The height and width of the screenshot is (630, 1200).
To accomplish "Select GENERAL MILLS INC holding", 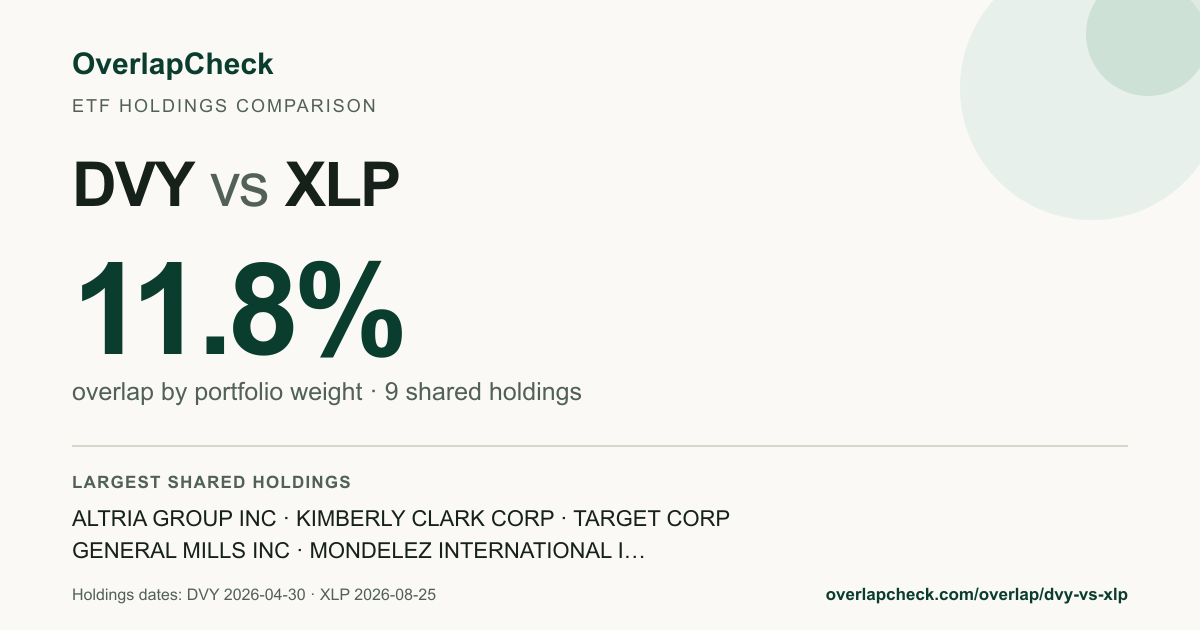I will [181, 551].
